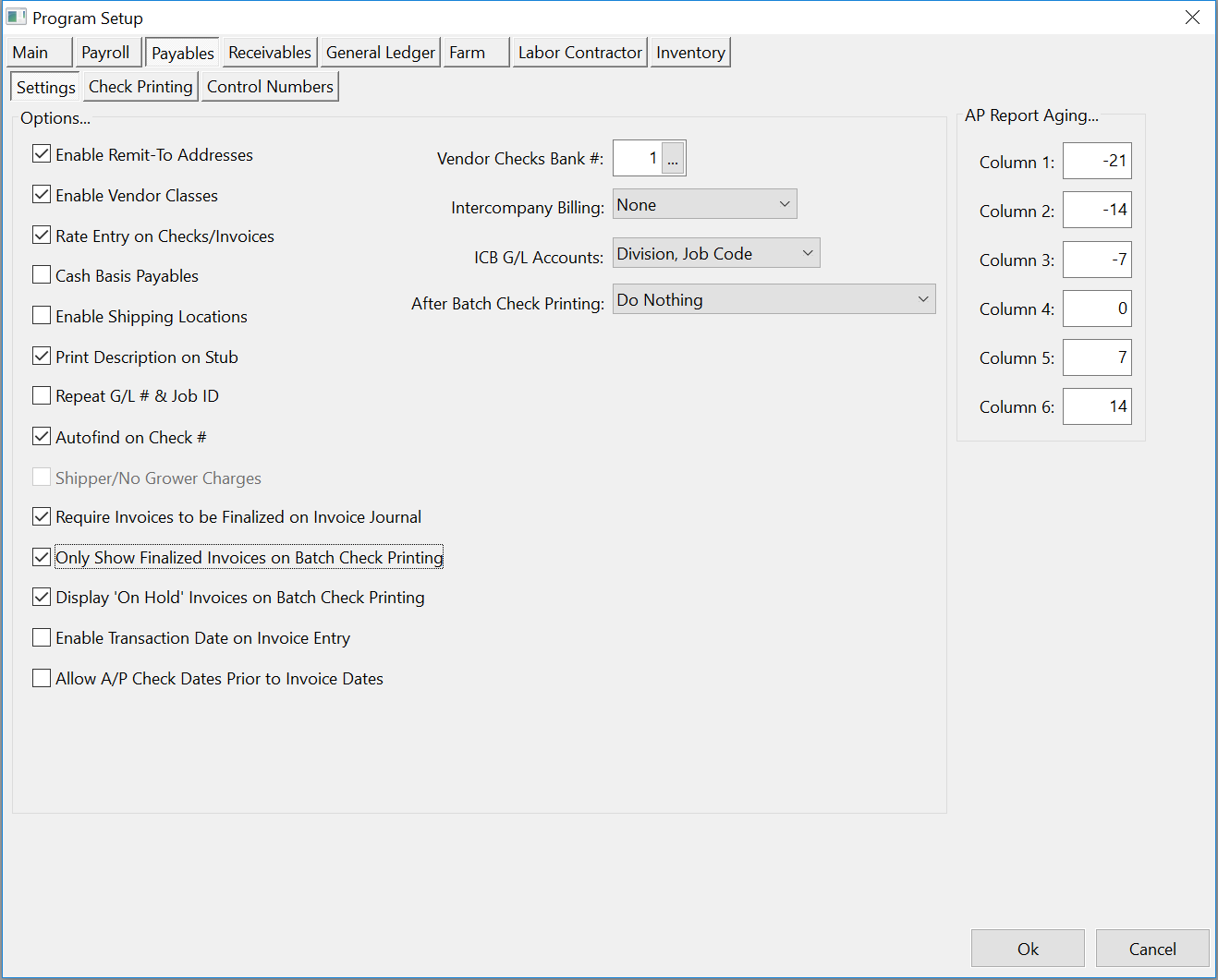The height and width of the screenshot is (980, 1218).
Task: Open the Check Printing sub-tab
Action: [140, 87]
